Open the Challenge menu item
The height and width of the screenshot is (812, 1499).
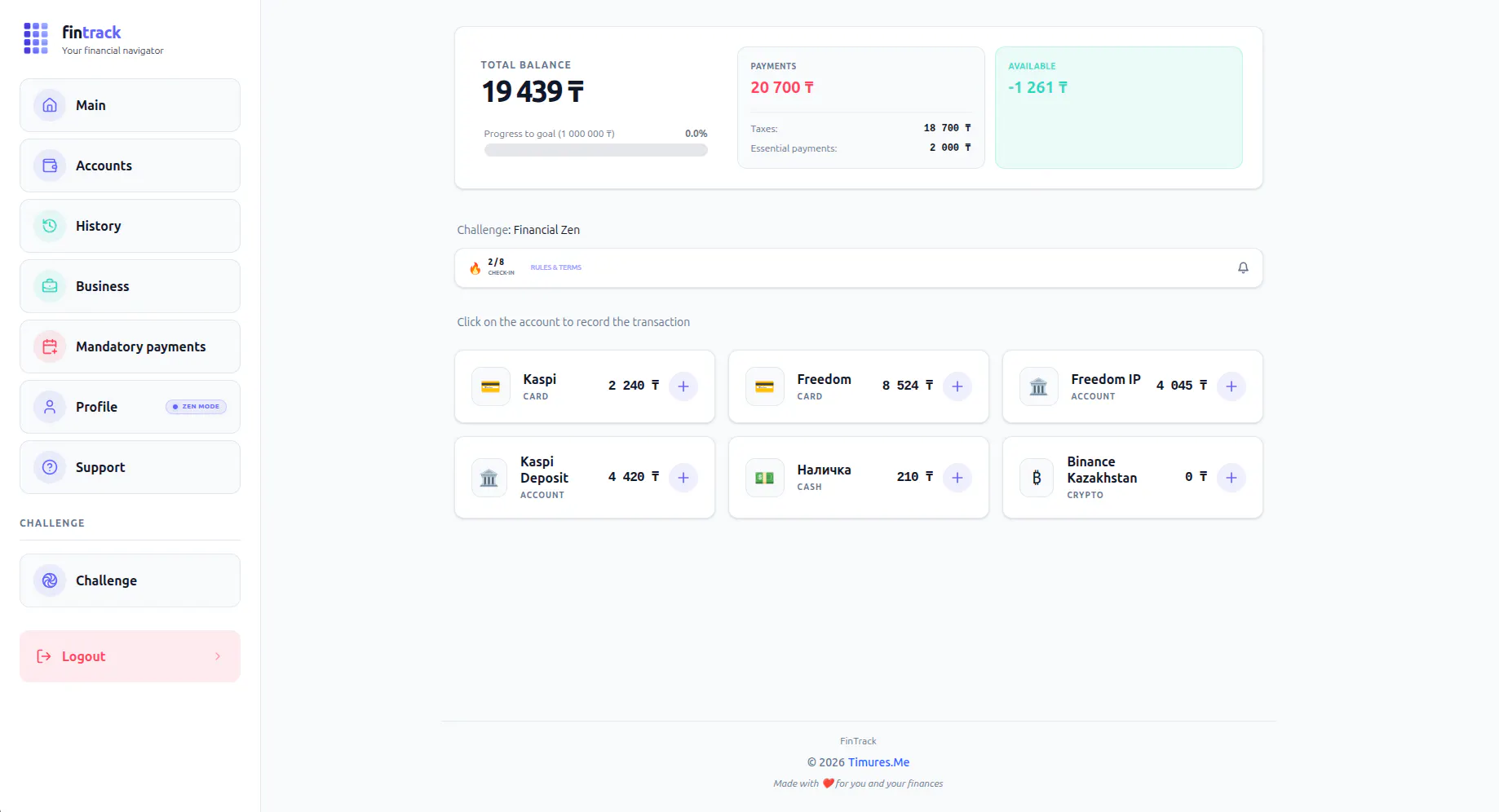130,580
